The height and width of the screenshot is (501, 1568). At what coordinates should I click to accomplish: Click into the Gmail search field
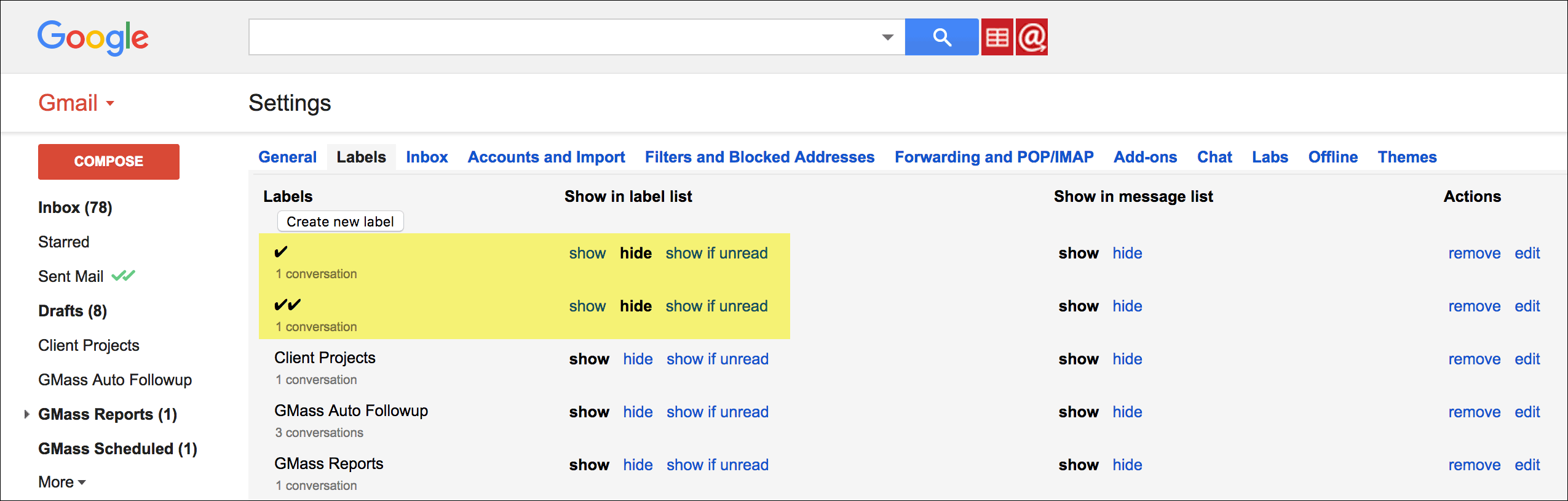click(563, 38)
